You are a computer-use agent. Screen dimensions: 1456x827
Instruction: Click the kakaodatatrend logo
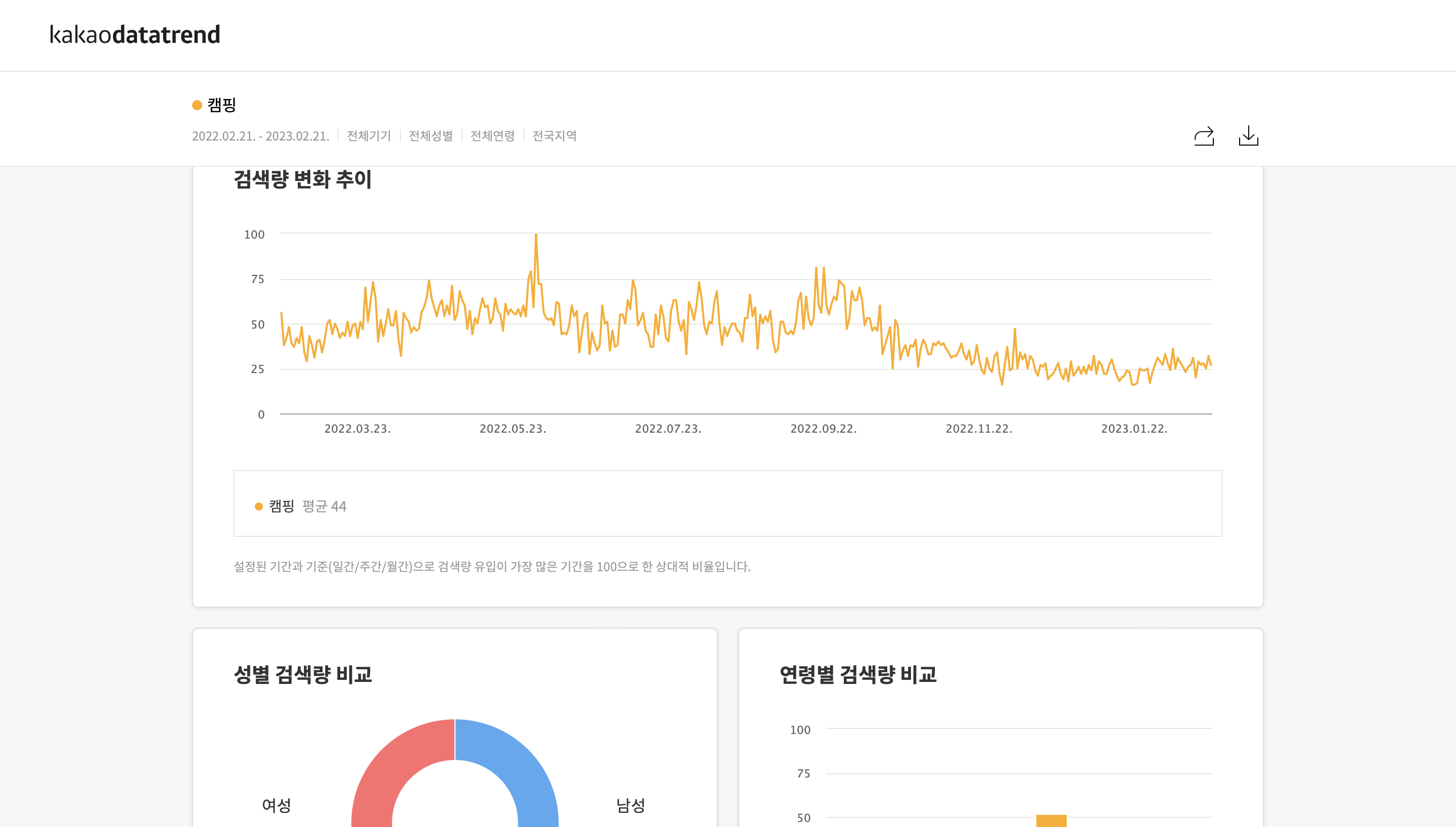coord(135,35)
